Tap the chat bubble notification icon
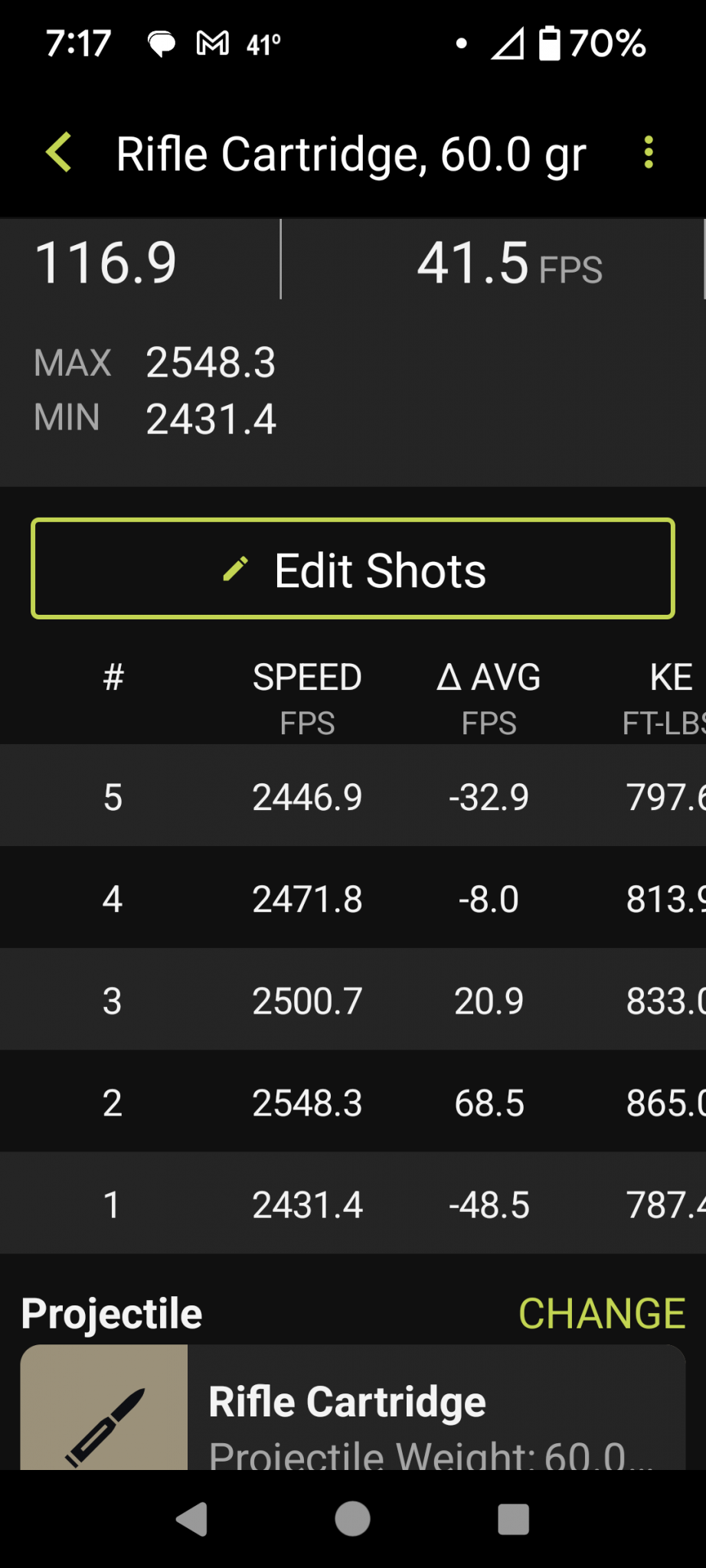 [x=162, y=44]
